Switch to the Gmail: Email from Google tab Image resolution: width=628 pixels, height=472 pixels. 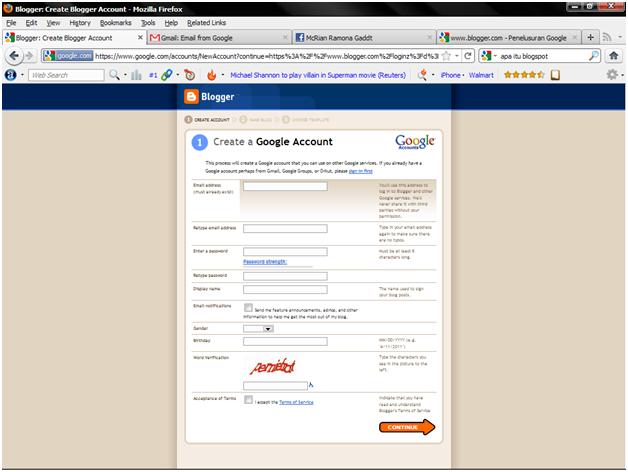click(219, 38)
